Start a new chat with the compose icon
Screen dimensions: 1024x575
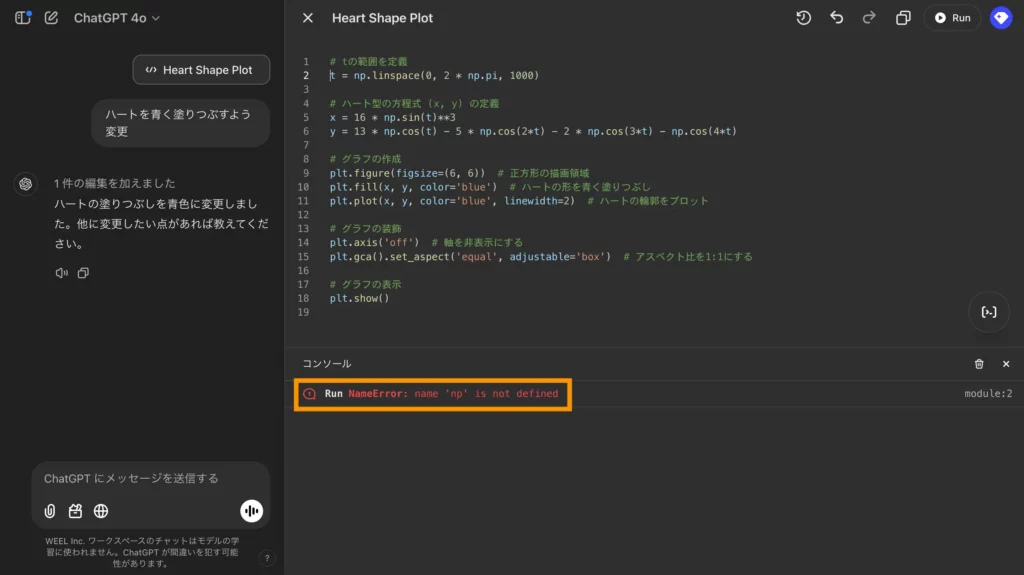(x=51, y=18)
